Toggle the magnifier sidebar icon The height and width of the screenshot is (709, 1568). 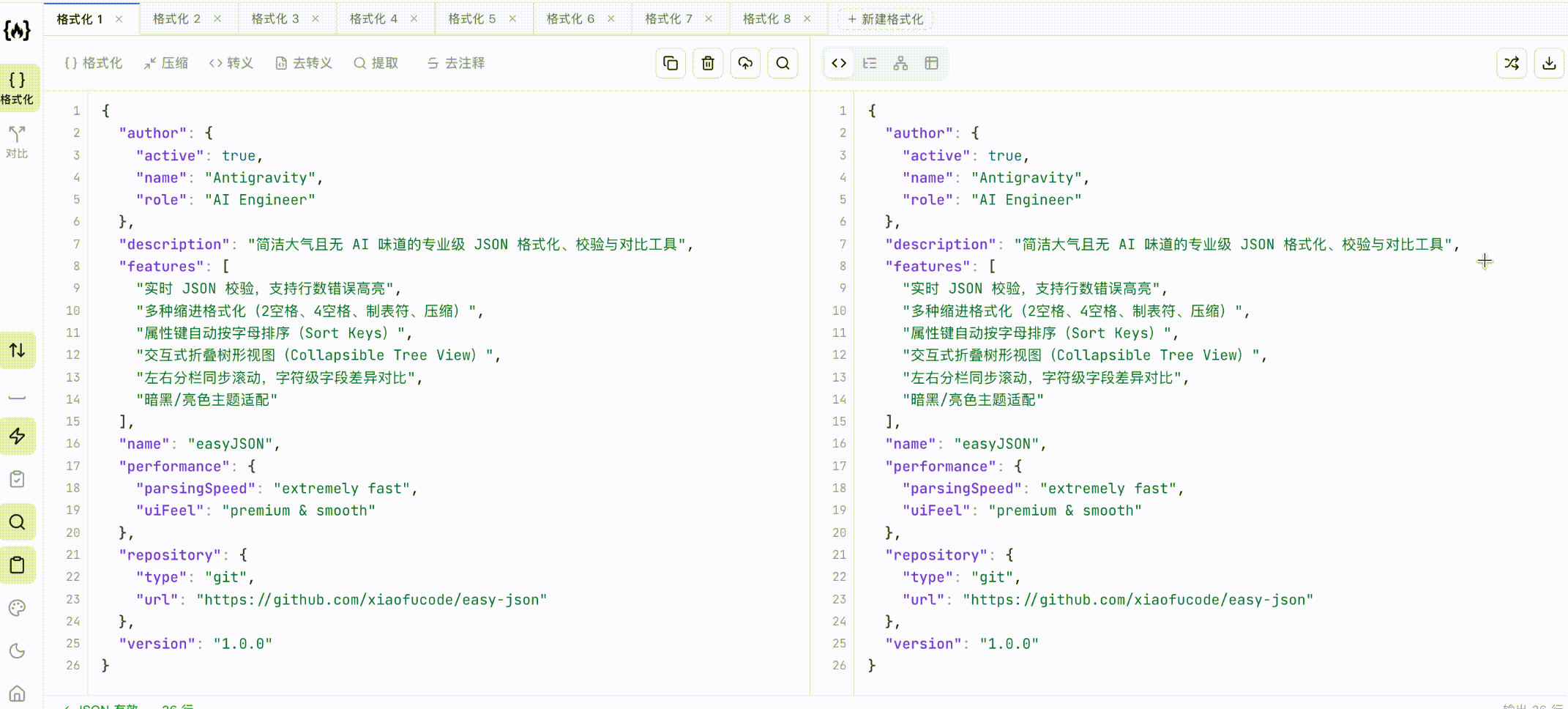point(17,522)
